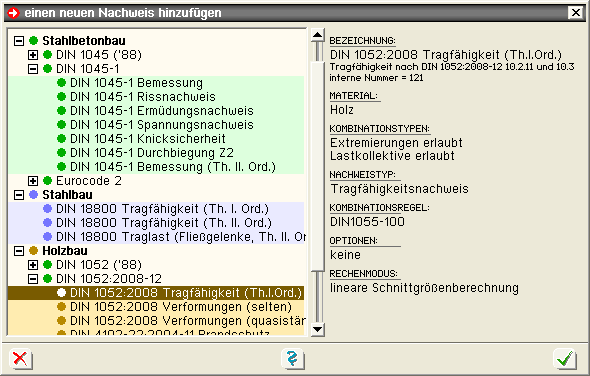Click the DIN 1045-1 parent label
This screenshot has width=590, height=376.
point(88,69)
